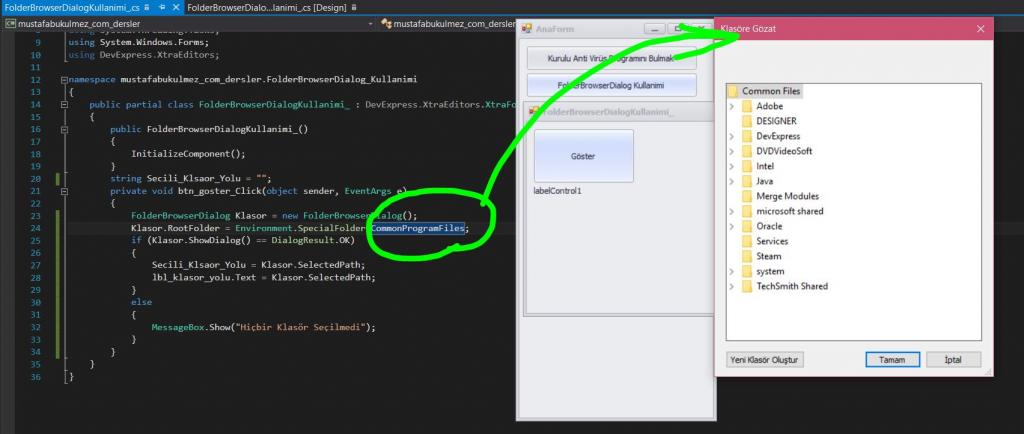Image resolution: width=1024 pixels, height=434 pixels.
Task: Minimize the AnaForm window
Action: tap(654, 29)
